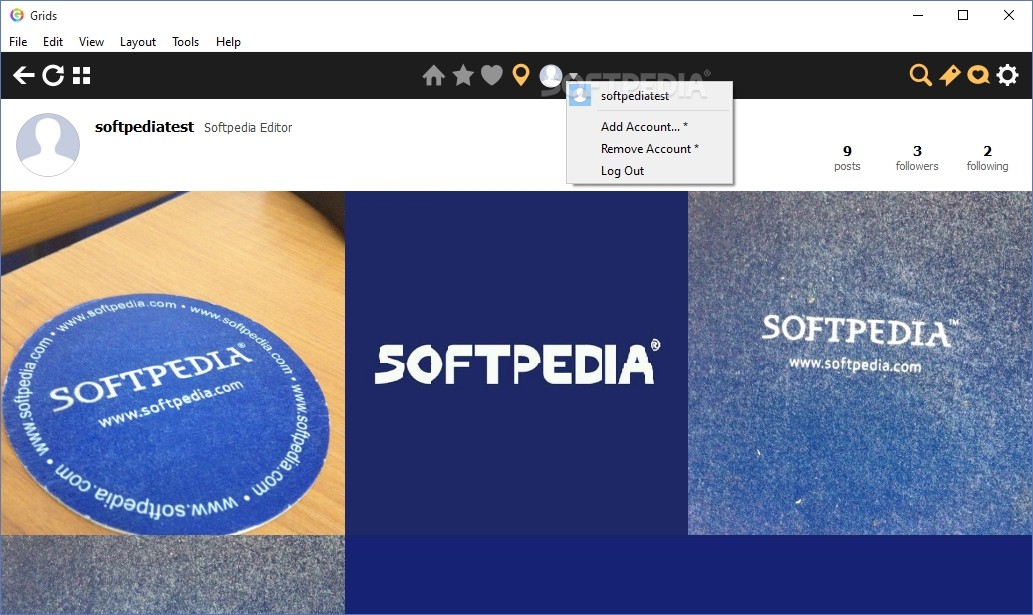Image resolution: width=1033 pixels, height=615 pixels.
Task: Minimize the Grids window
Action: (918, 15)
